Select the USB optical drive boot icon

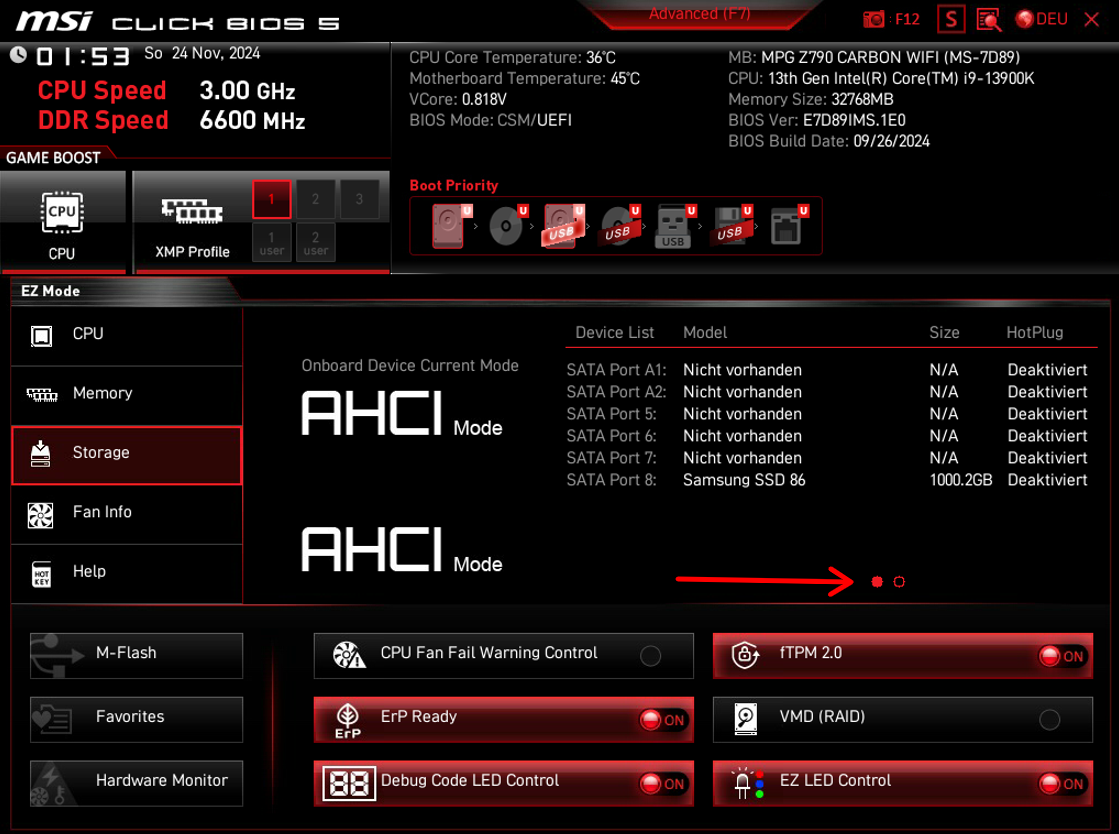pyautogui.click(x=620, y=226)
